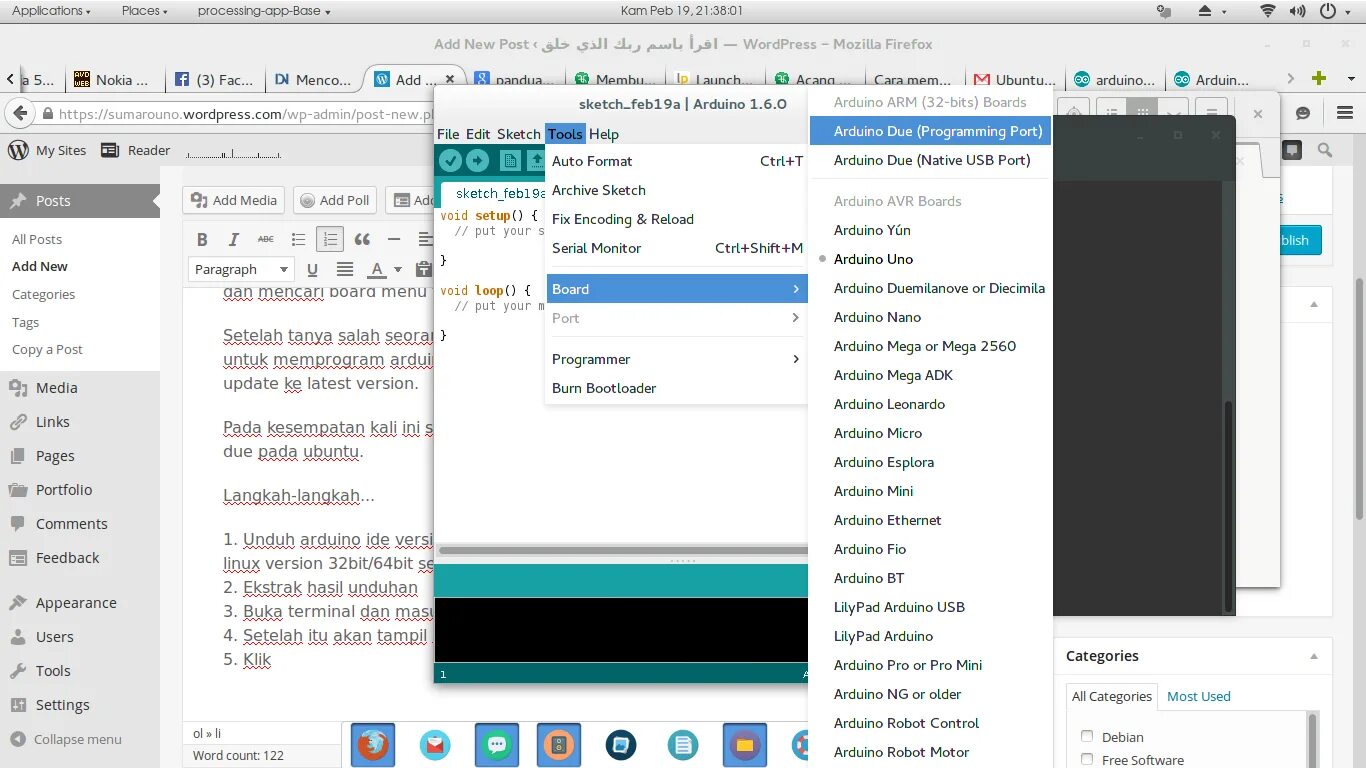Click the Justify text icon

click(345, 269)
